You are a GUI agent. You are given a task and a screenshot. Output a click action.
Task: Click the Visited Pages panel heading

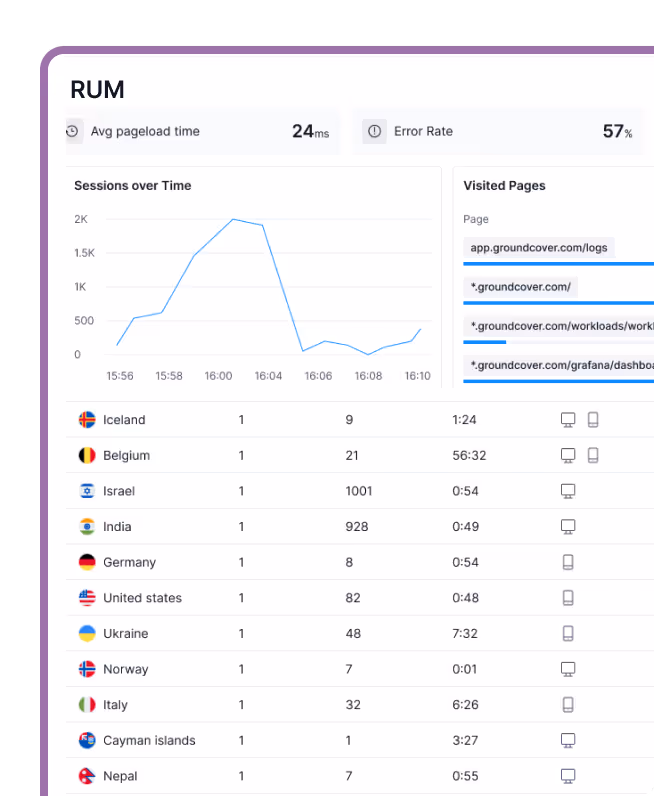(x=504, y=186)
